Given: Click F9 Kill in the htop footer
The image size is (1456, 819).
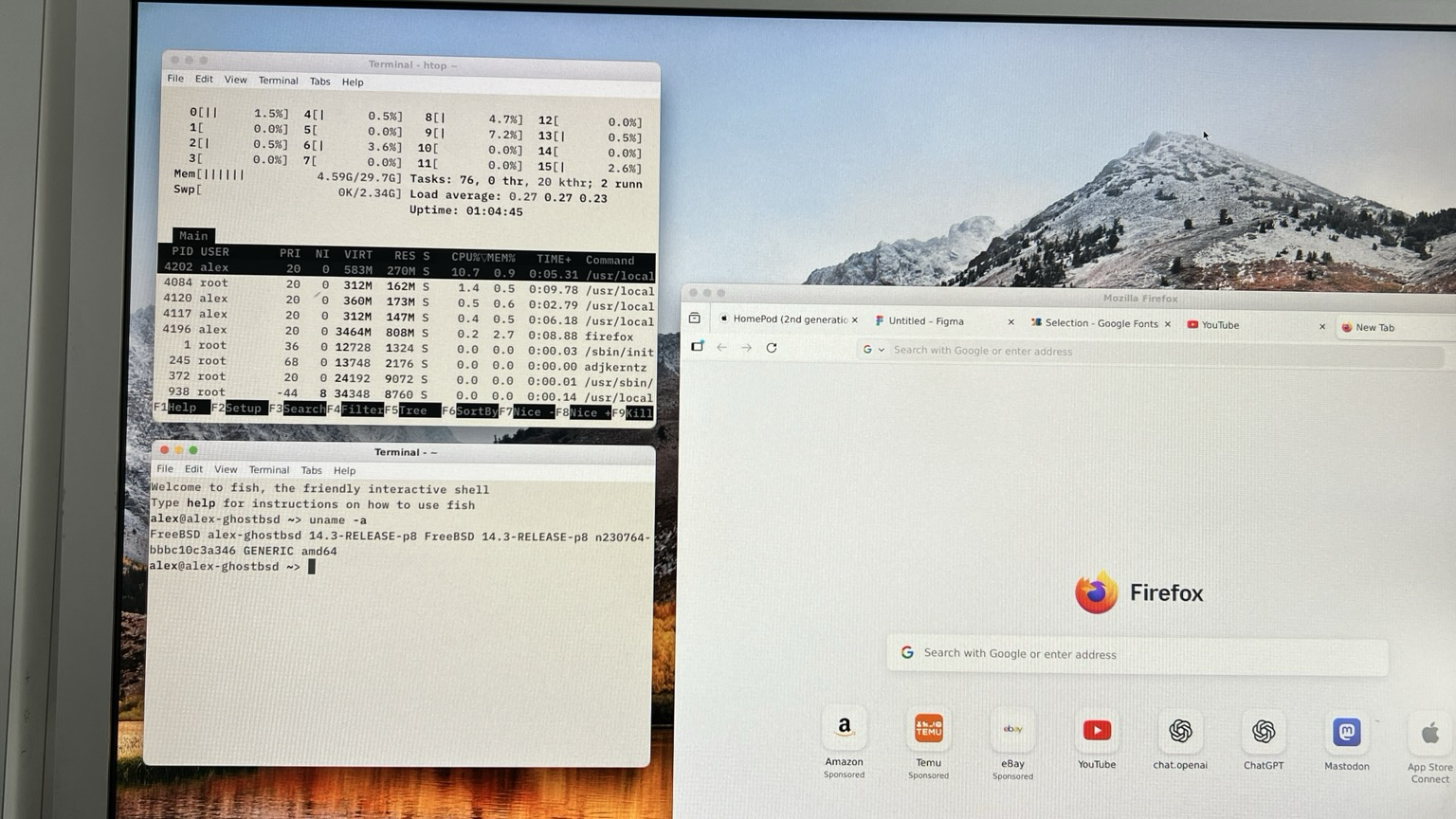Looking at the screenshot, I should click(632, 413).
